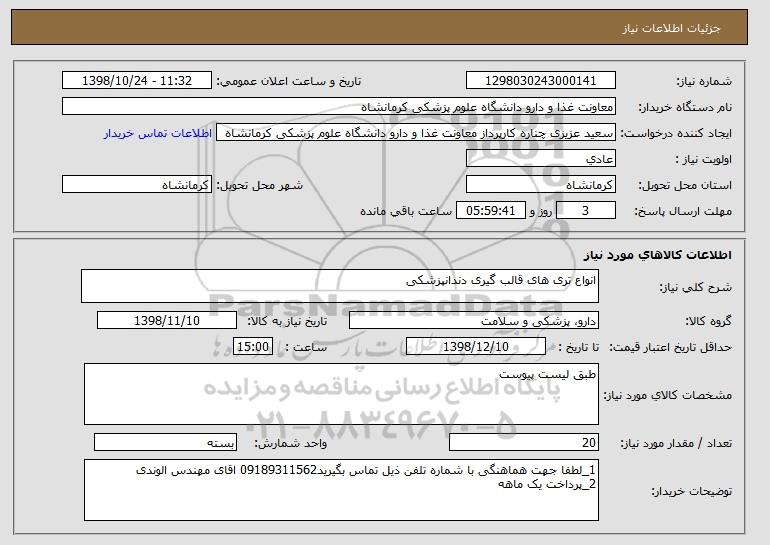Select the days remaining field showing 3
The height and width of the screenshot is (545, 770).
tap(585, 211)
